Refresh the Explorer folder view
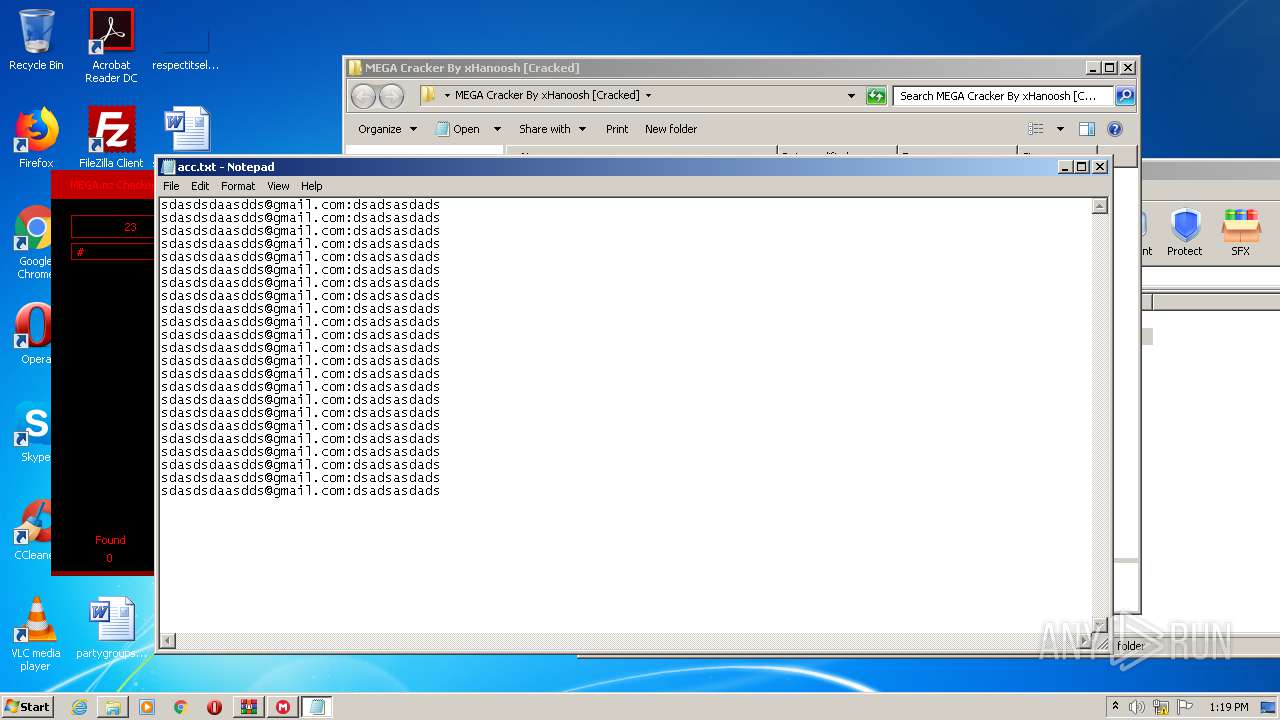 point(876,96)
